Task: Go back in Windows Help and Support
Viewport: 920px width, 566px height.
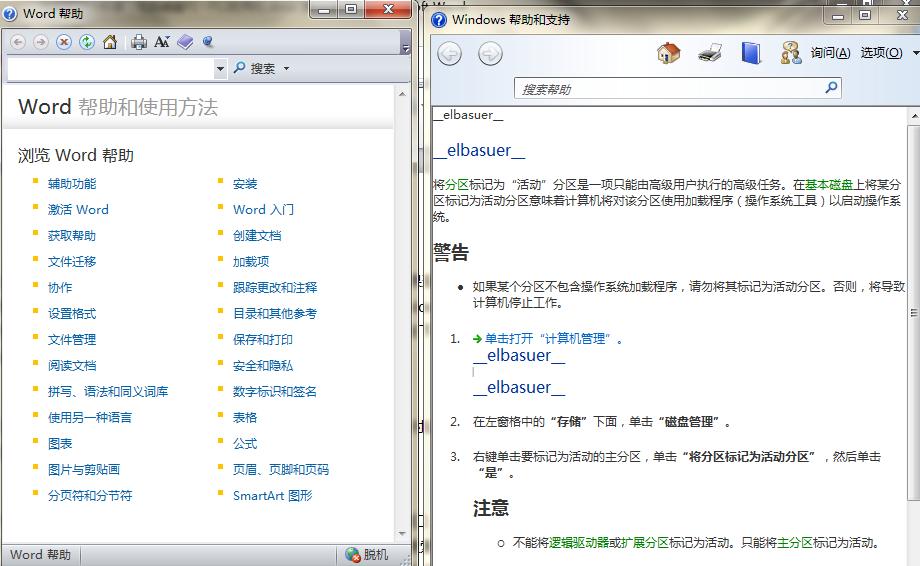Action: 450,55
